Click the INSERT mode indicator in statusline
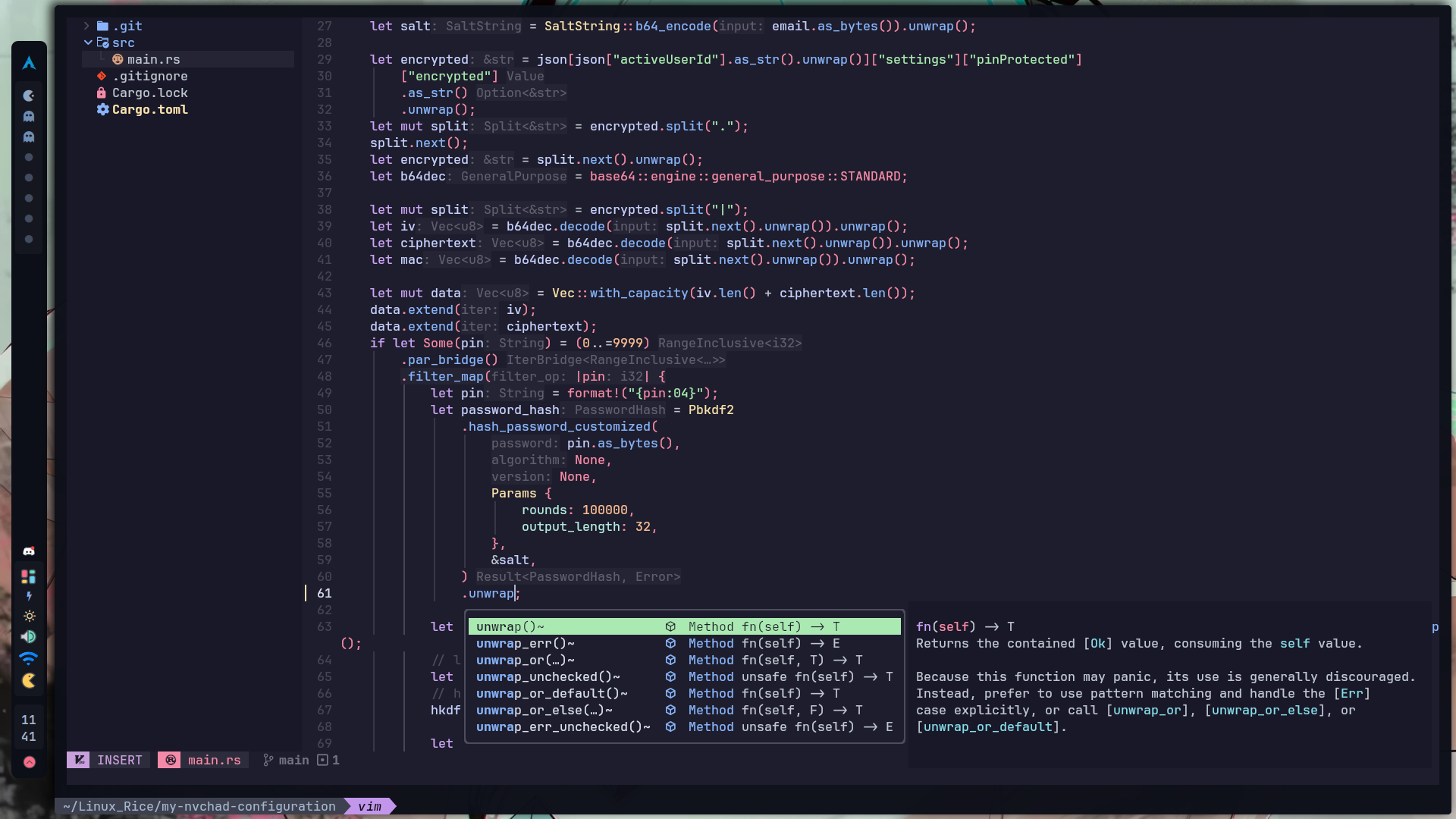1456x819 pixels. tap(119, 760)
